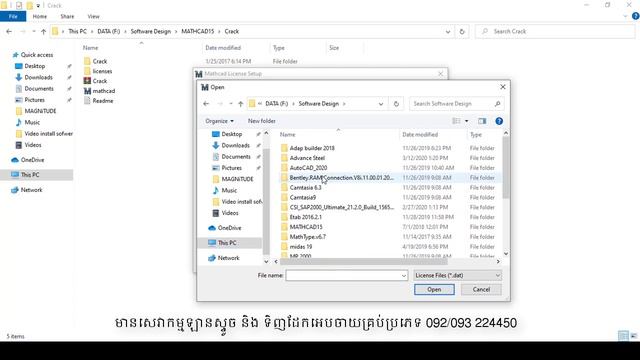Open the Share ribbon tab
Image resolution: width=640 pixels, height=360 pixels.
[67, 16]
